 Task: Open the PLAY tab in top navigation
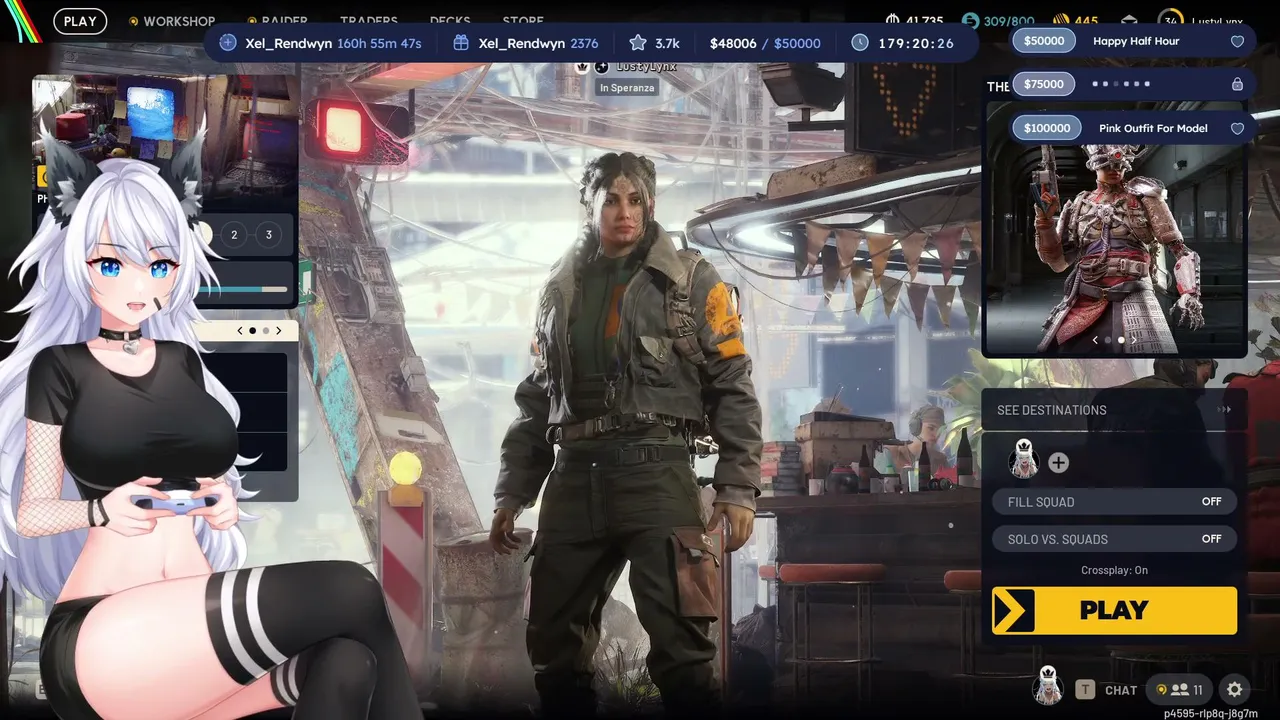coord(80,21)
